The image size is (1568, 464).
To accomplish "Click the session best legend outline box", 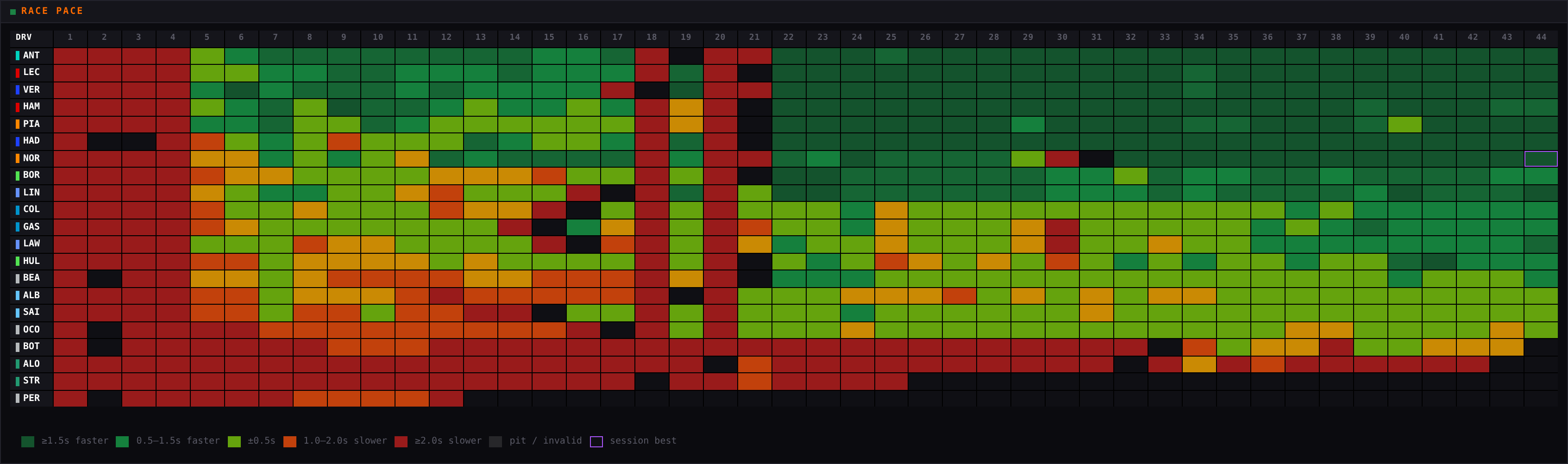I will coord(596,441).
